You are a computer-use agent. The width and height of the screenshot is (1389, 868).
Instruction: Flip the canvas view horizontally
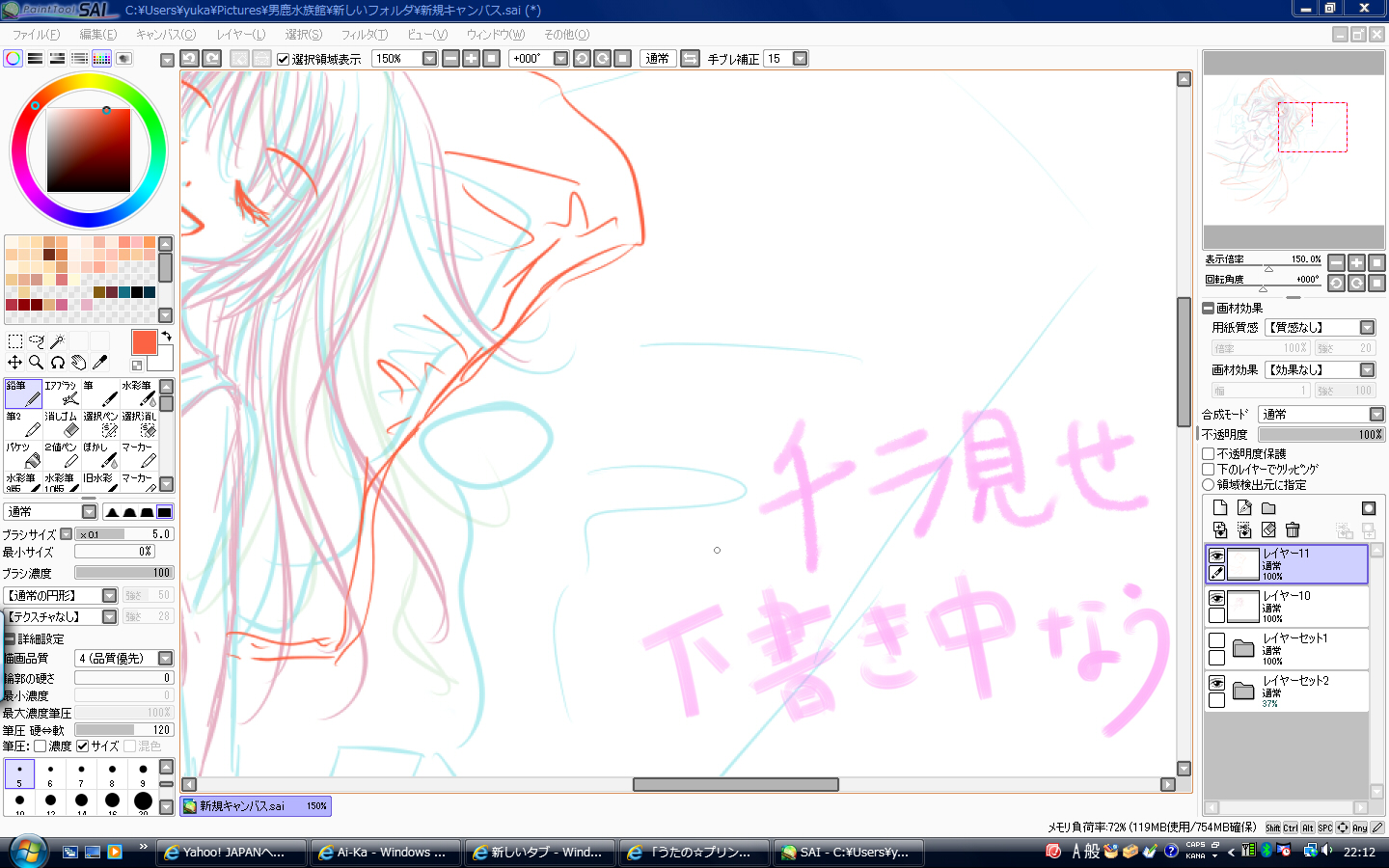click(690, 59)
